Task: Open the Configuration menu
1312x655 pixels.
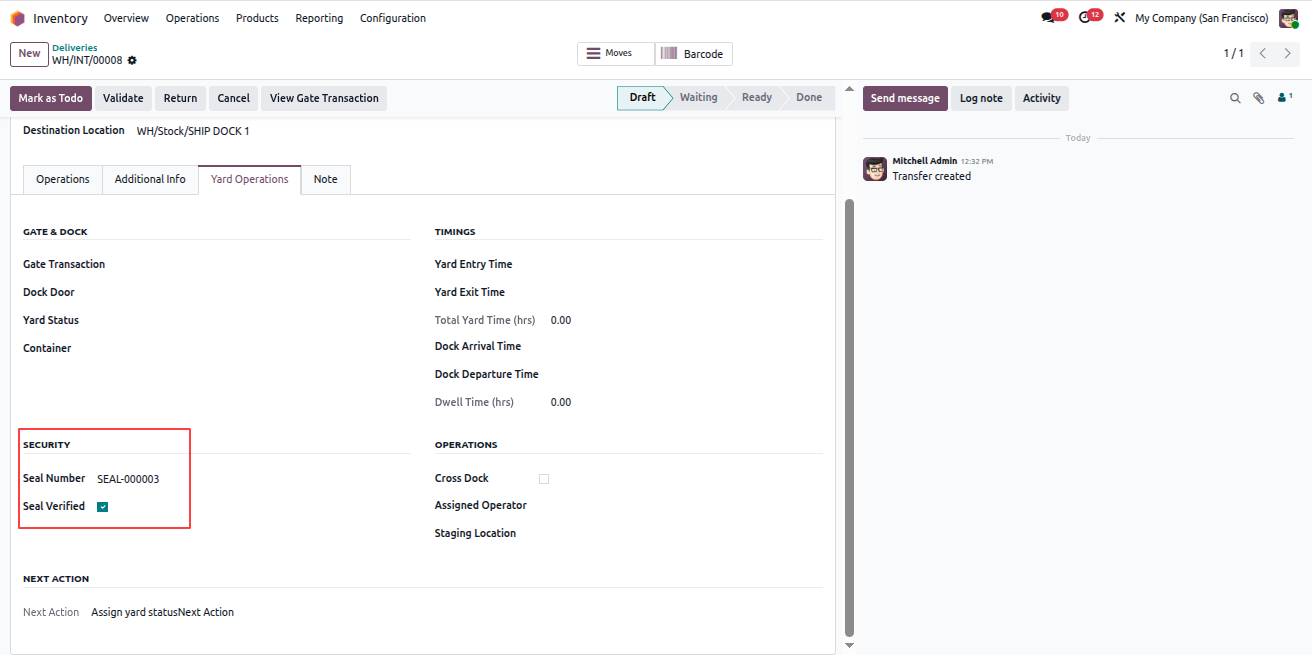Action: coord(393,18)
